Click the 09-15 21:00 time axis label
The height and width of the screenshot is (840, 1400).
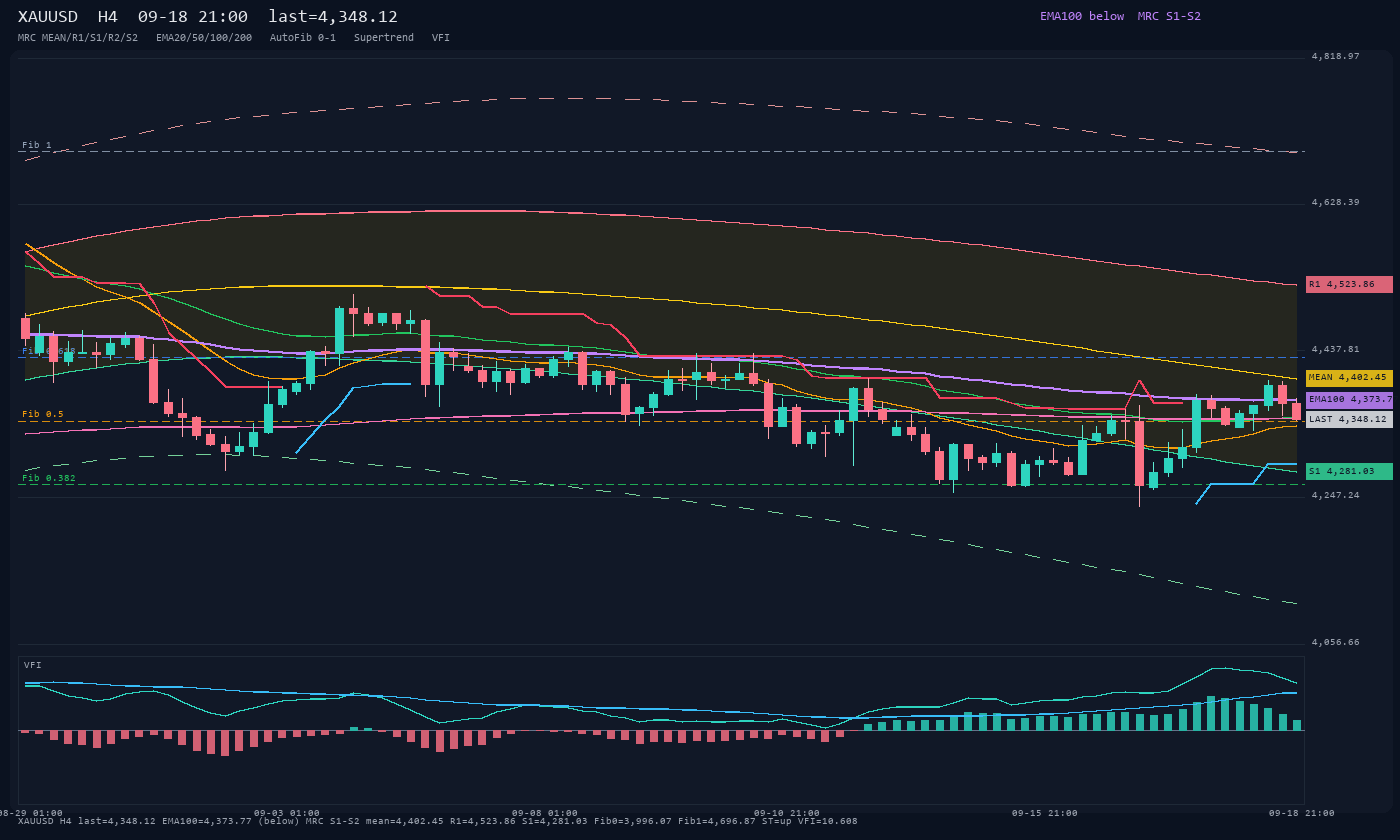point(1045,813)
